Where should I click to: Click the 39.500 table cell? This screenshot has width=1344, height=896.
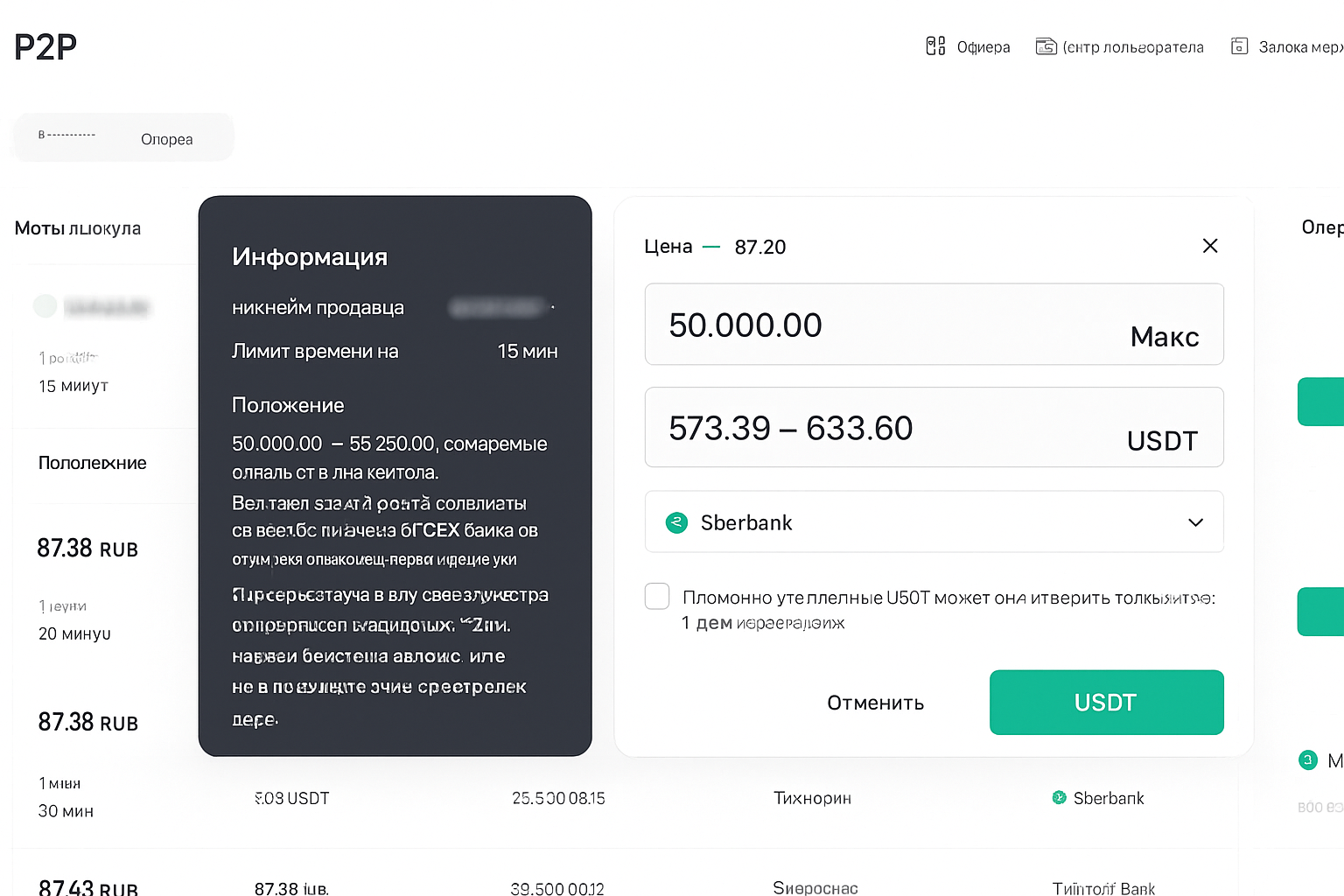(x=557, y=888)
